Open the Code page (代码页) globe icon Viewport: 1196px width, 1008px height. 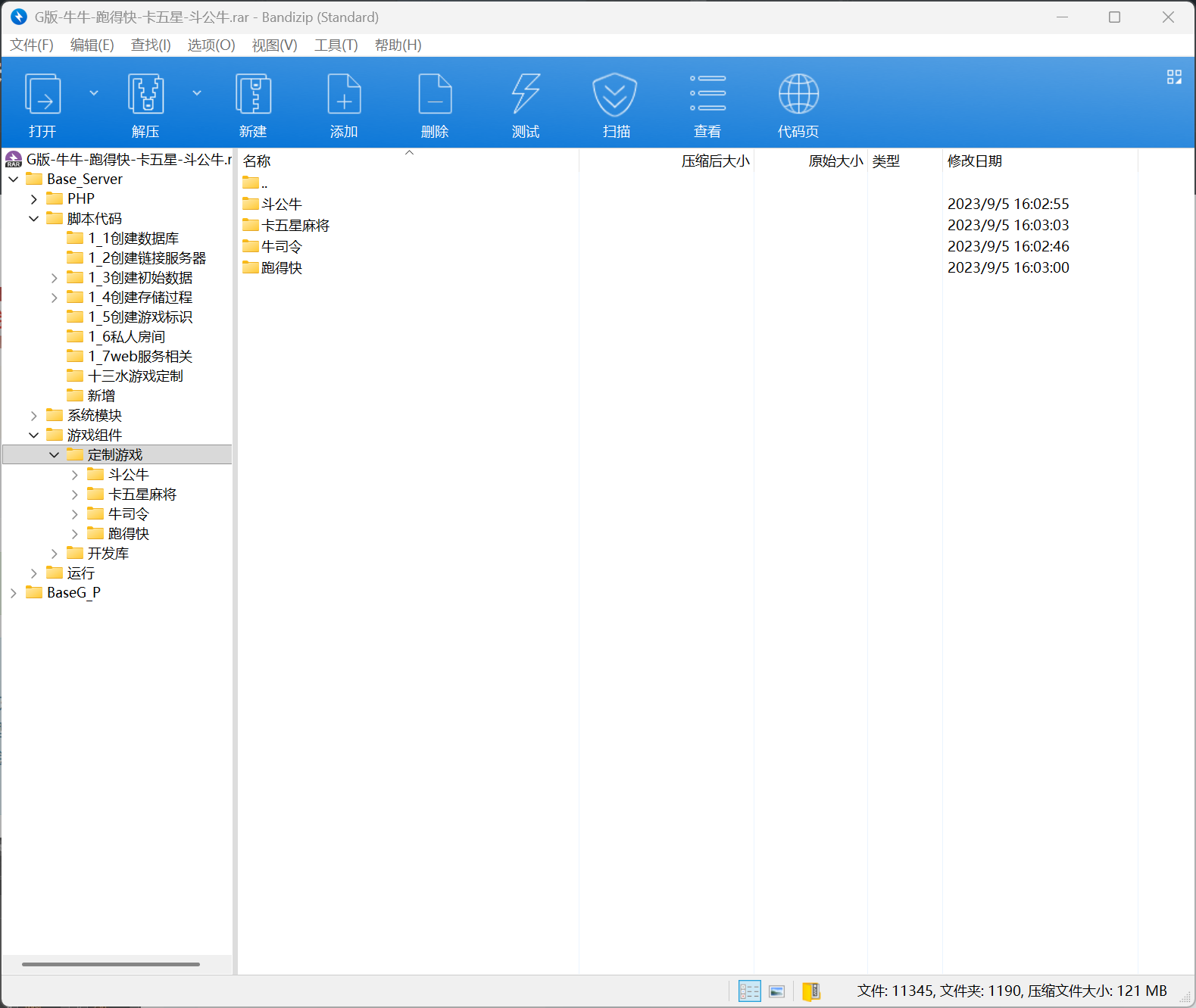click(x=798, y=95)
